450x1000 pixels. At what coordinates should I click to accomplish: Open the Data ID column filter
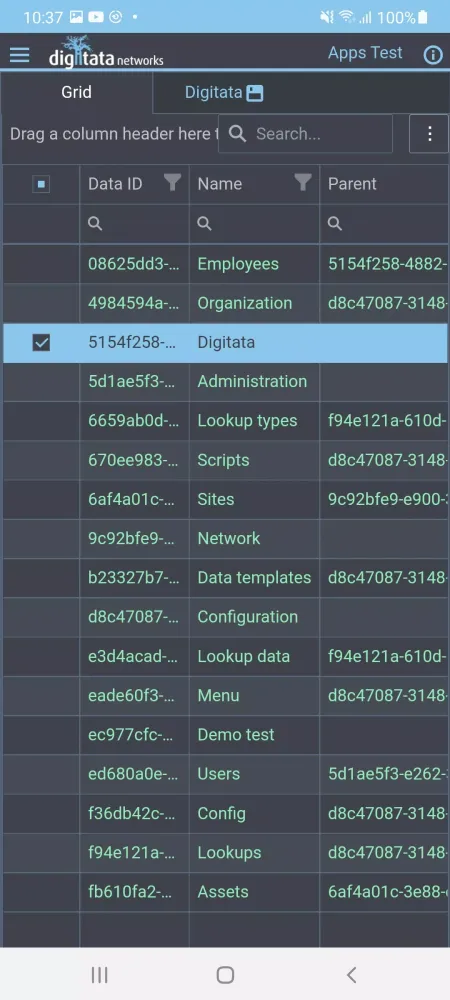tap(172, 183)
